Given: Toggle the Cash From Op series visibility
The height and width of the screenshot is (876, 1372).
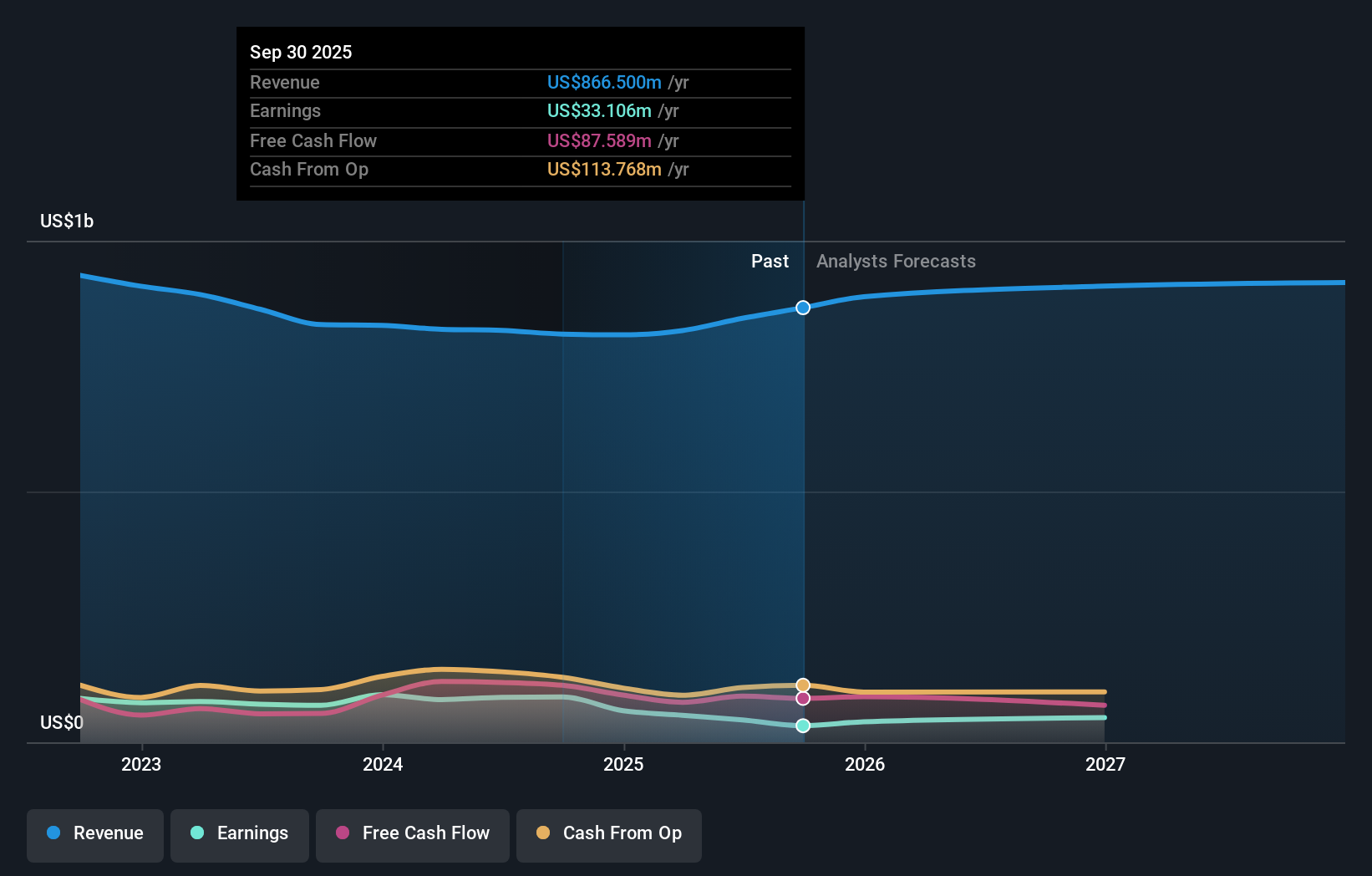Looking at the screenshot, I should (608, 835).
